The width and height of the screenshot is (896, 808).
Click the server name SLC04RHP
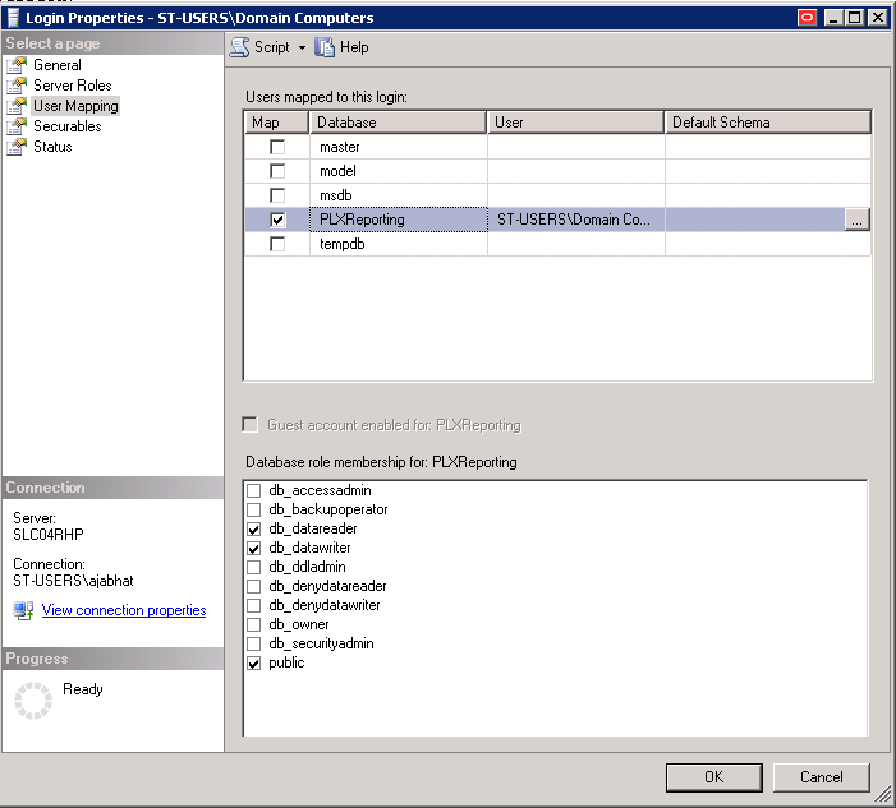click(x=49, y=534)
